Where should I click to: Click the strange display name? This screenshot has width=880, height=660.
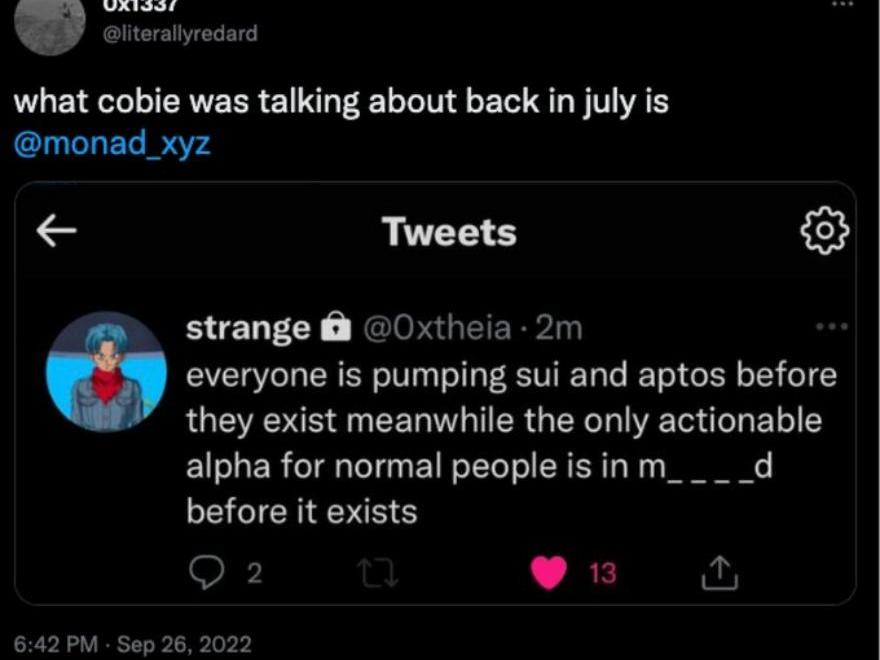click(x=248, y=327)
